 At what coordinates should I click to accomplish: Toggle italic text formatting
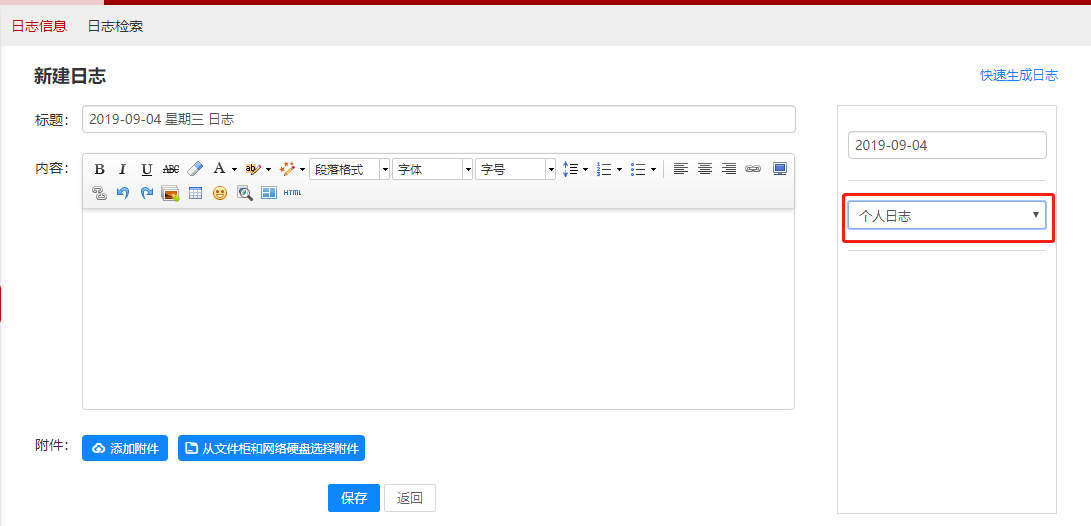tap(122, 169)
